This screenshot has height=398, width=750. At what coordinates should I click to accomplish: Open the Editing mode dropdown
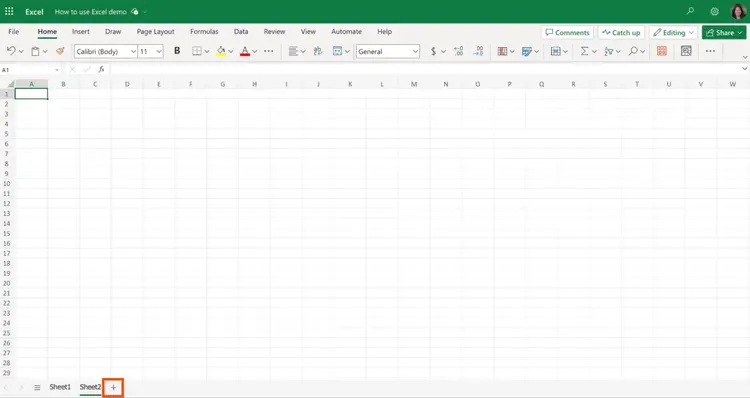(x=673, y=33)
